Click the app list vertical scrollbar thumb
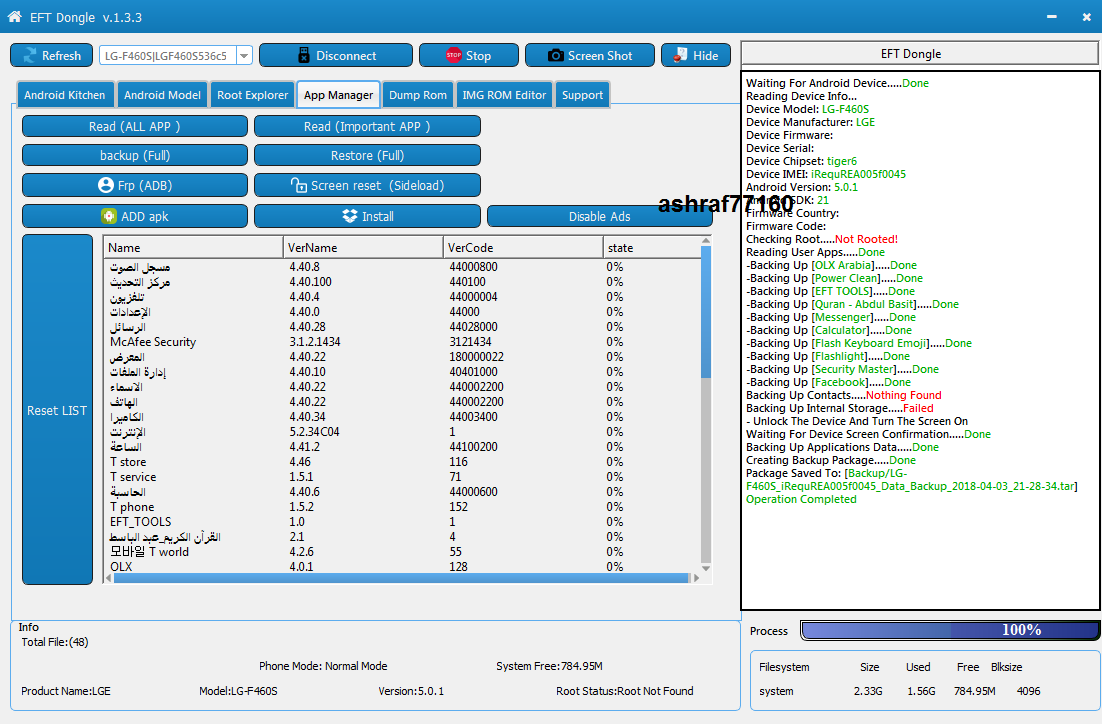Image resolution: width=1102 pixels, height=724 pixels. 706,313
